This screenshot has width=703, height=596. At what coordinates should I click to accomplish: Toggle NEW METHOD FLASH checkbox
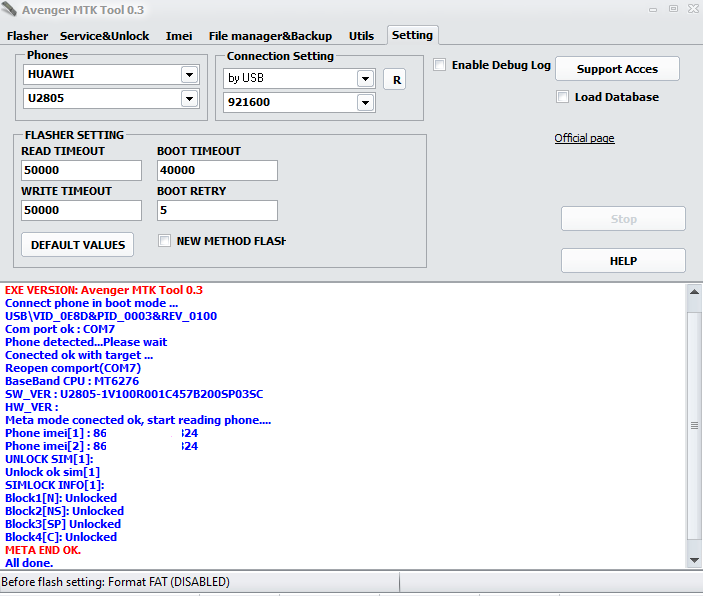click(164, 241)
